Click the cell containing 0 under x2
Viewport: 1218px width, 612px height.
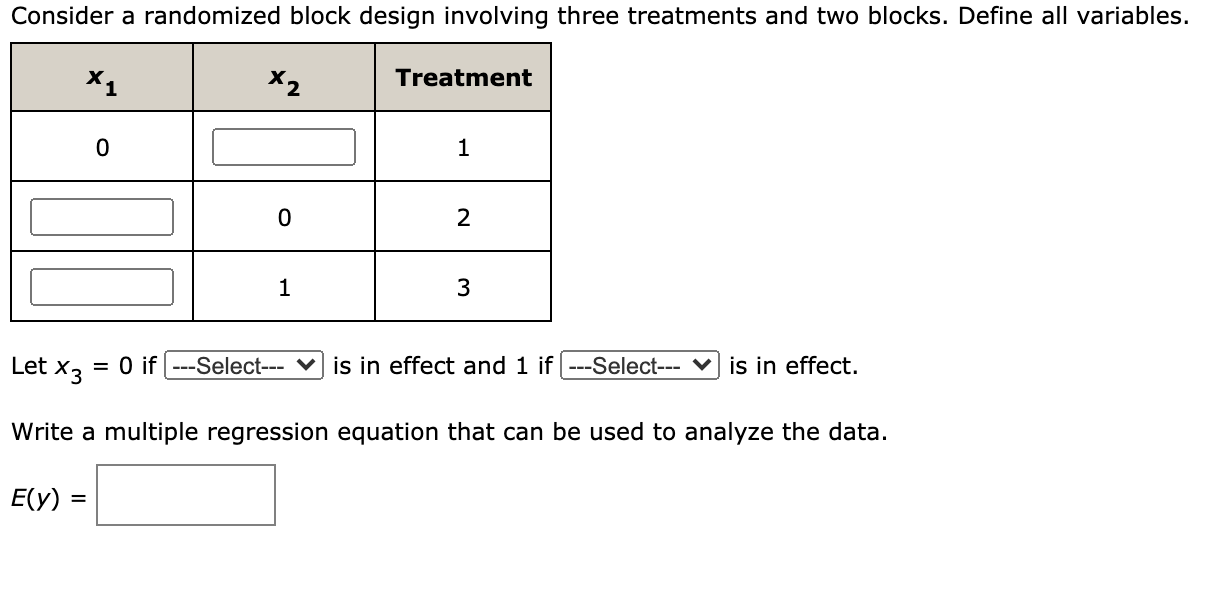(283, 216)
